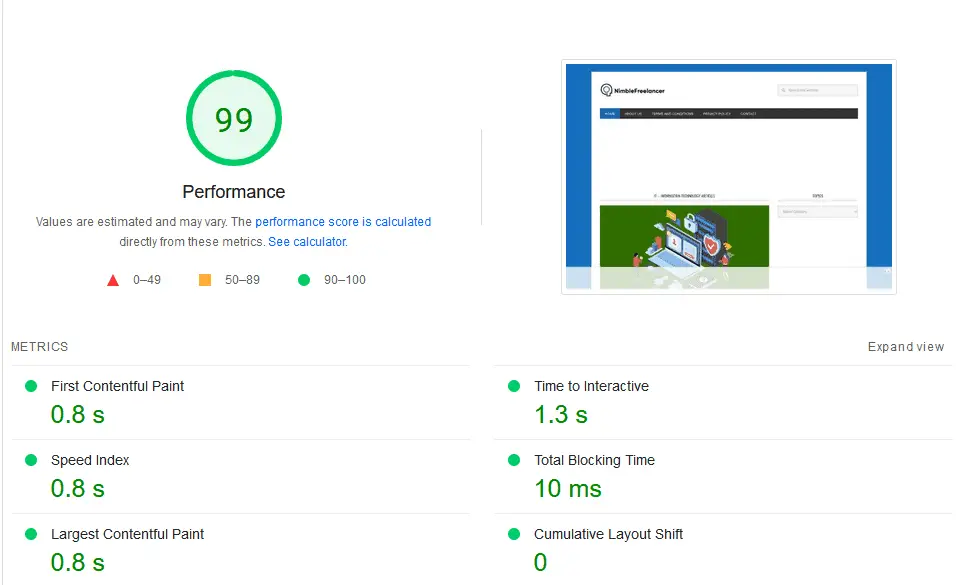Click the Total Blocking Time 10 ms value

pos(568,488)
